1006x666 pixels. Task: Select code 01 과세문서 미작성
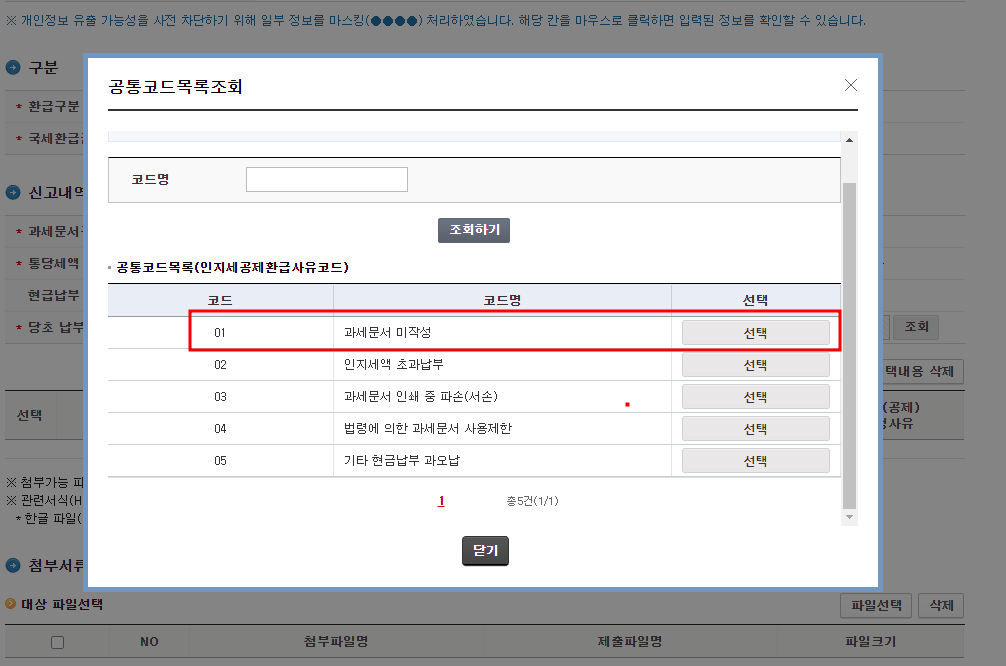click(x=755, y=332)
